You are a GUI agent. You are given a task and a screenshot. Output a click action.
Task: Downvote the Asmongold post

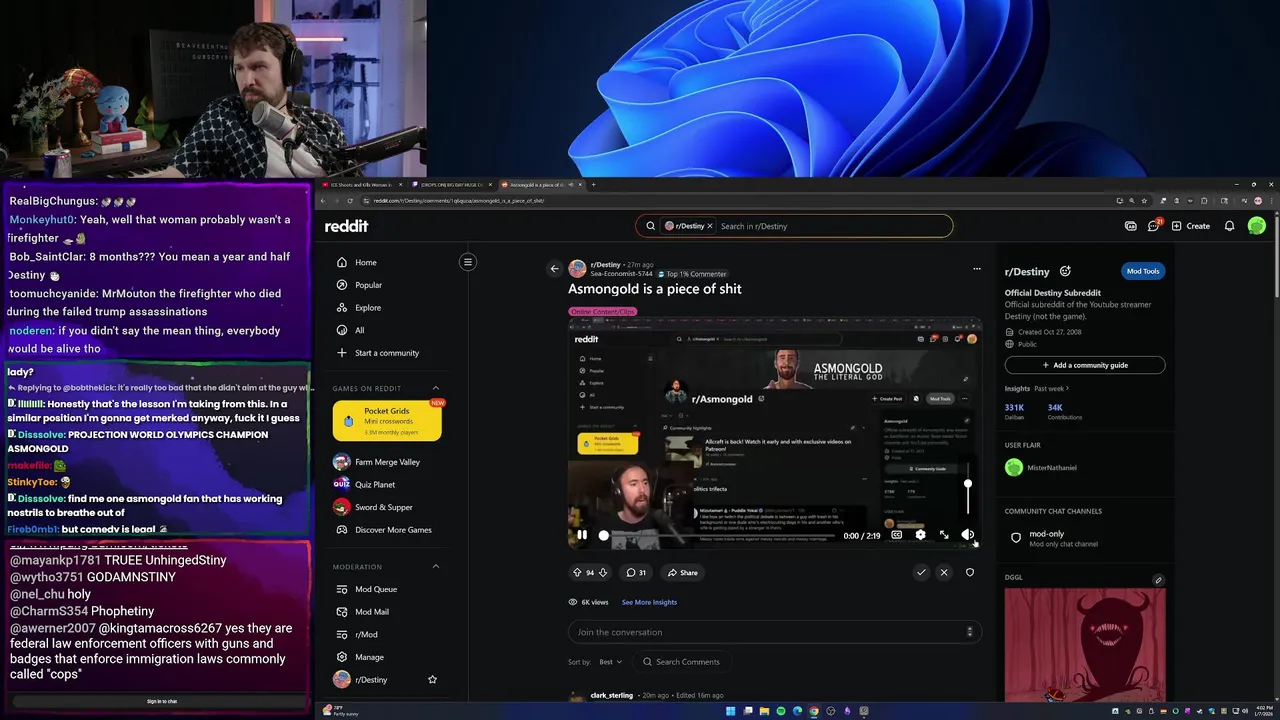tap(602, 573)
